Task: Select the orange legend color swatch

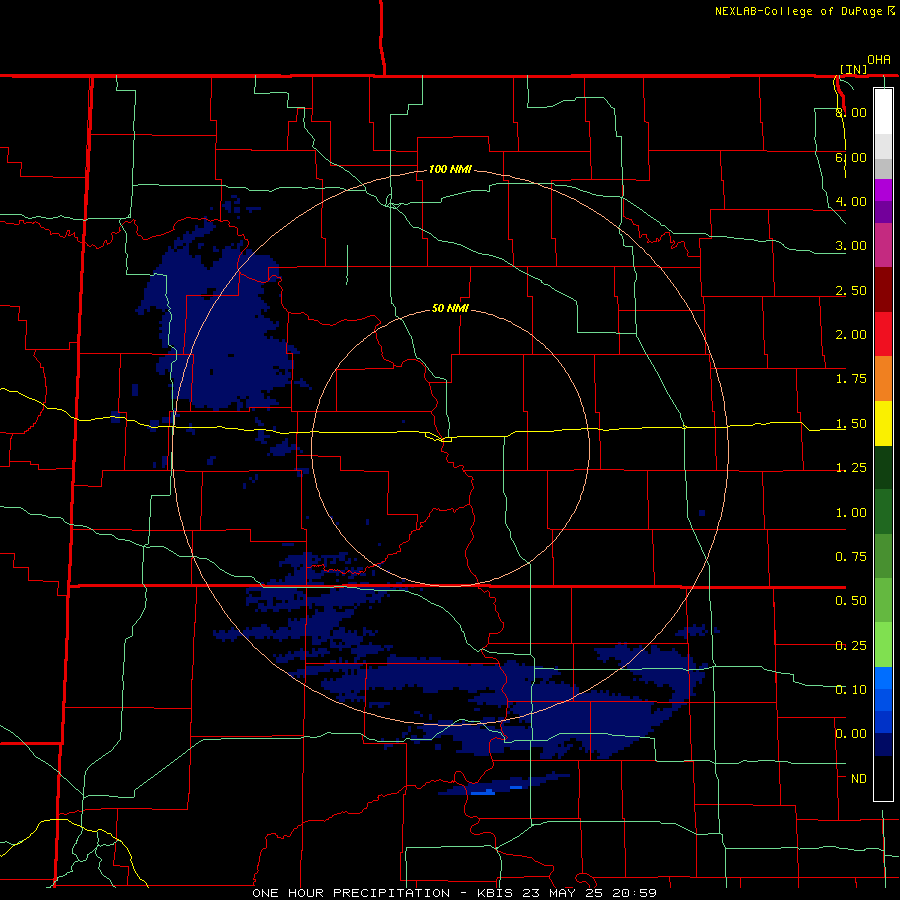Action: pos(883,379)
